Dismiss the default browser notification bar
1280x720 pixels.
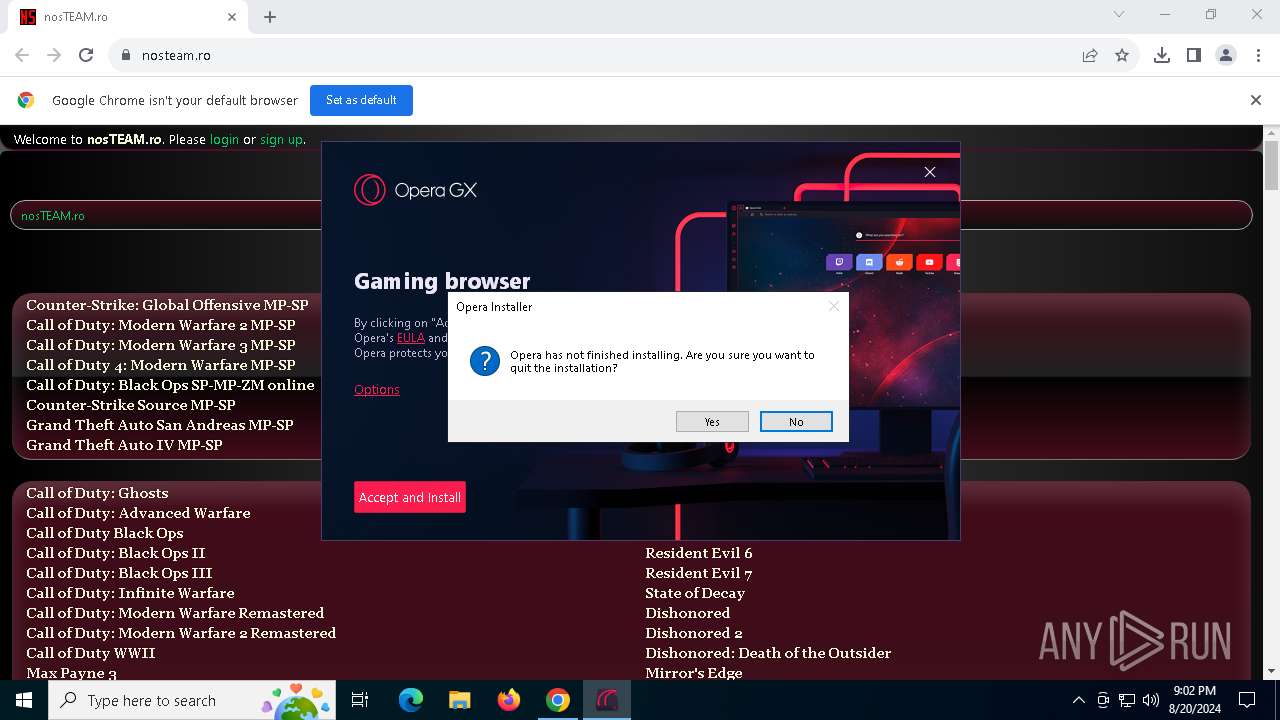coord(1256,100)
